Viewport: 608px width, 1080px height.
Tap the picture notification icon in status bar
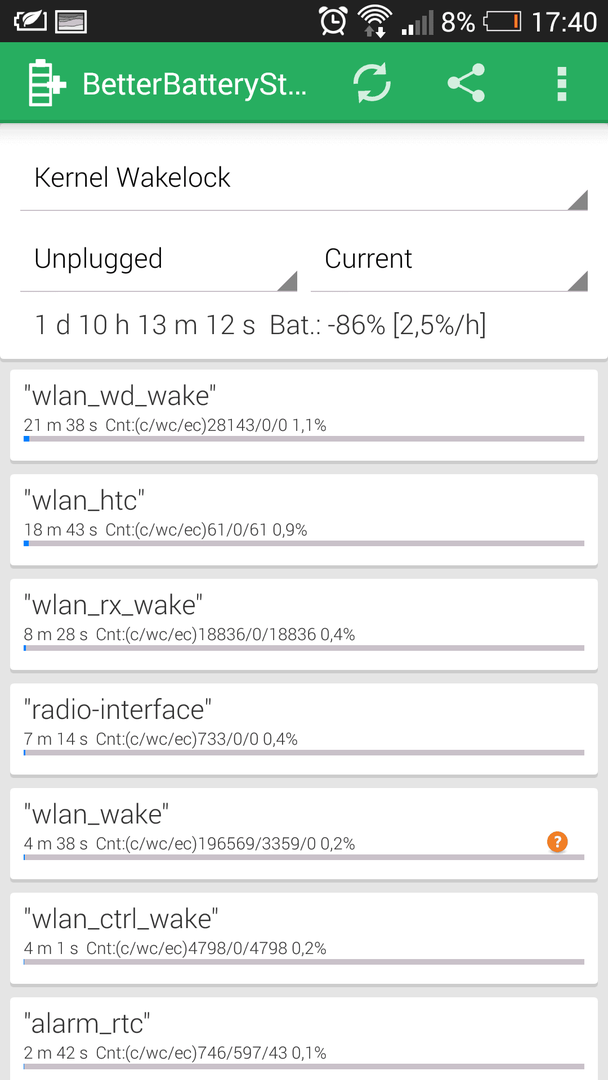click(x=70, y=22)
